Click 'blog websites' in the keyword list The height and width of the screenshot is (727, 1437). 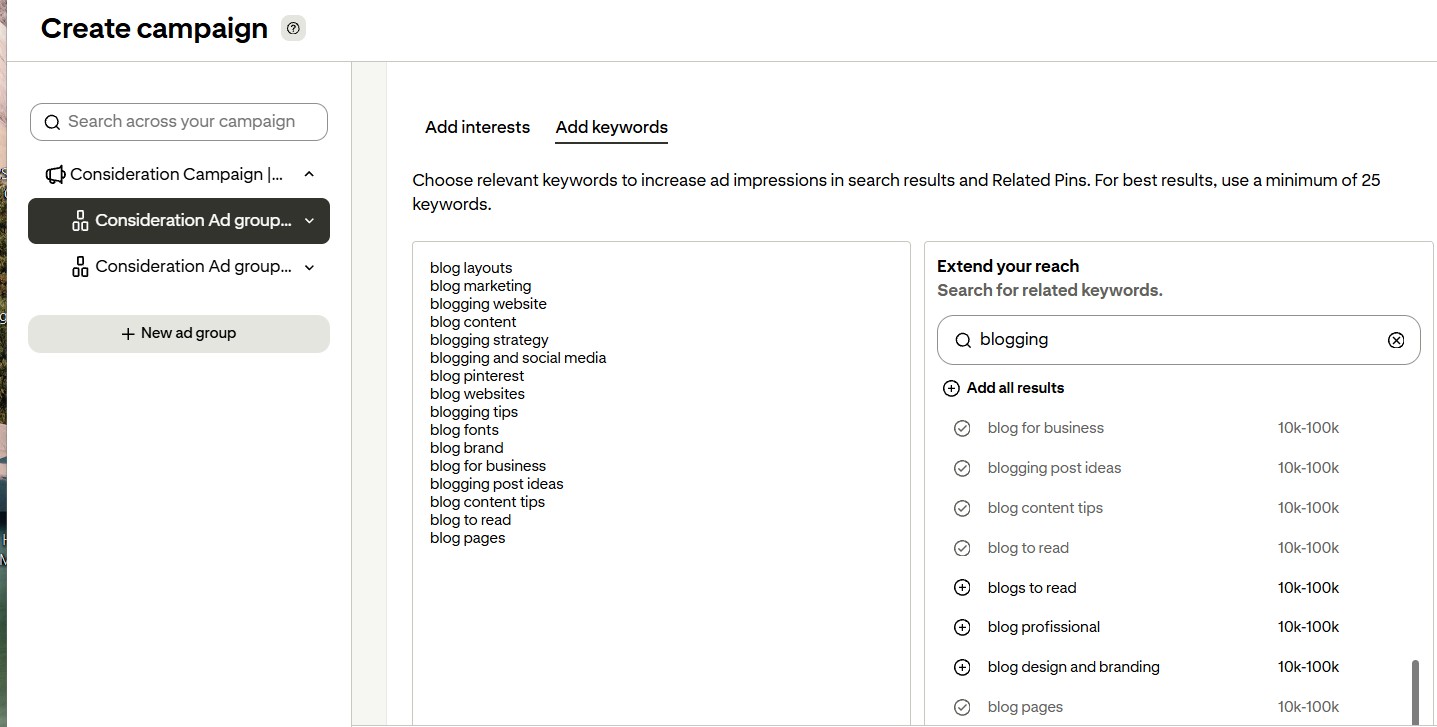(477, 394)
